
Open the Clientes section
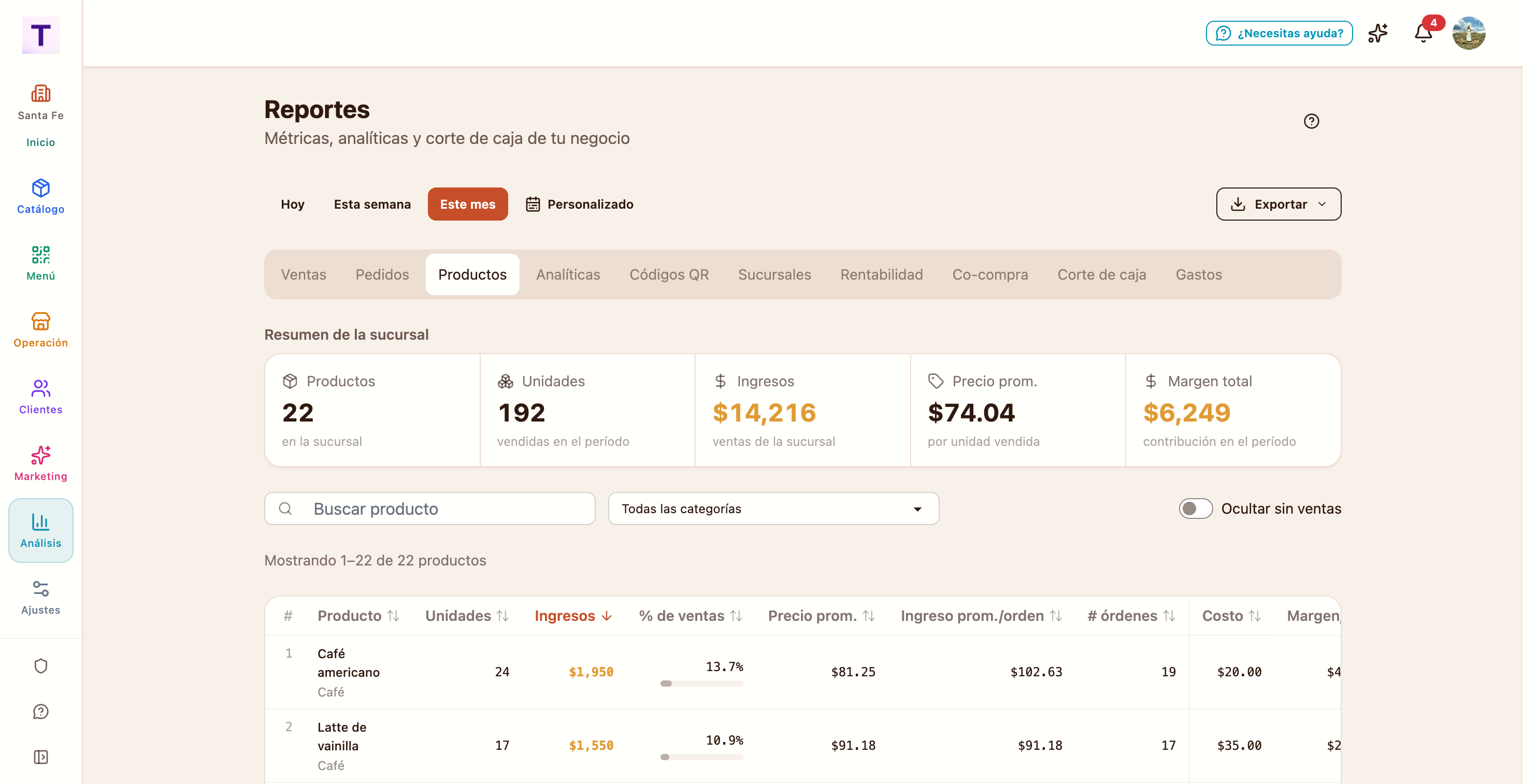pos(41,397)
